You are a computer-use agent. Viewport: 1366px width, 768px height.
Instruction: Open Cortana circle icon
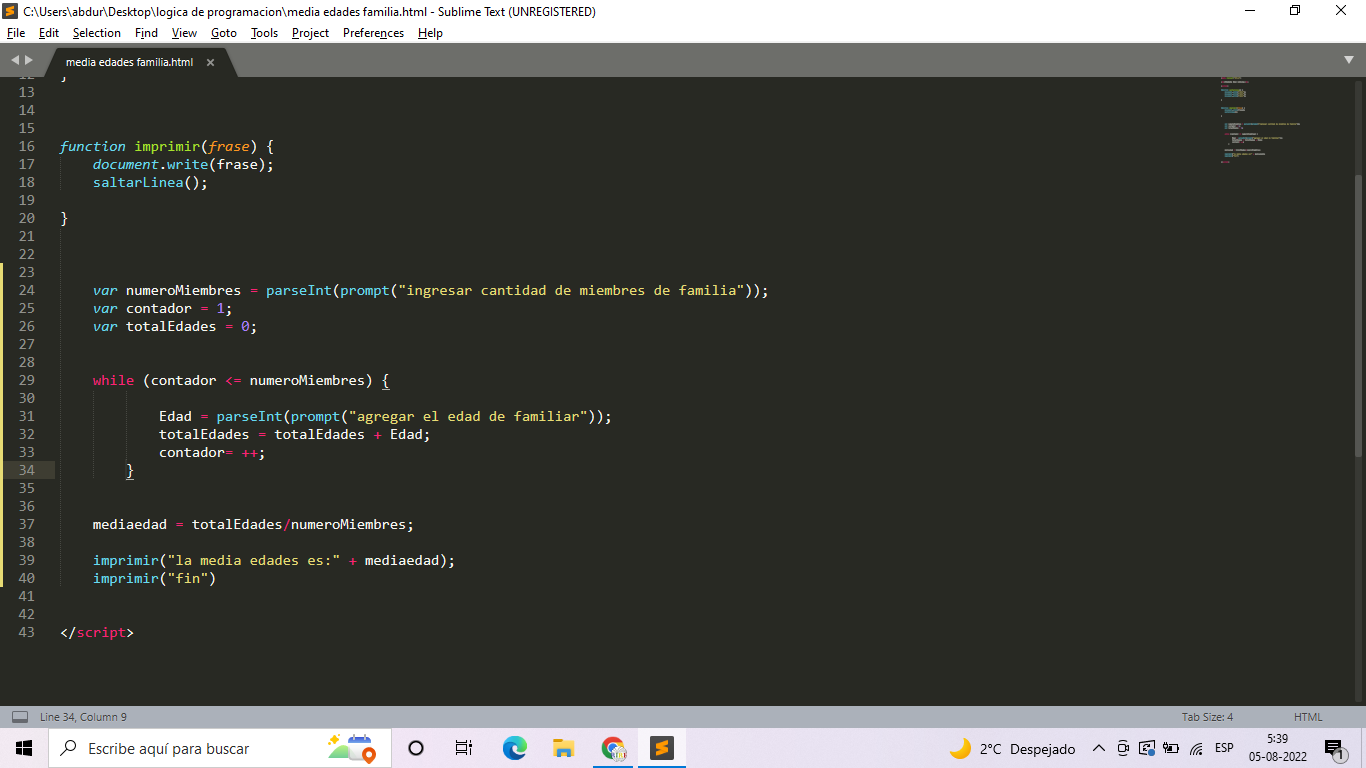(416, 748)
